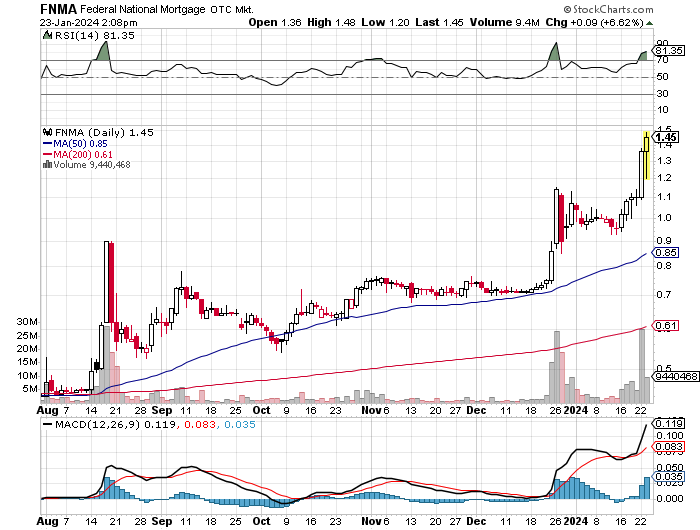Click the 1.0 price axis label
This screenshot has width=700, height=530.
(664, 218)
